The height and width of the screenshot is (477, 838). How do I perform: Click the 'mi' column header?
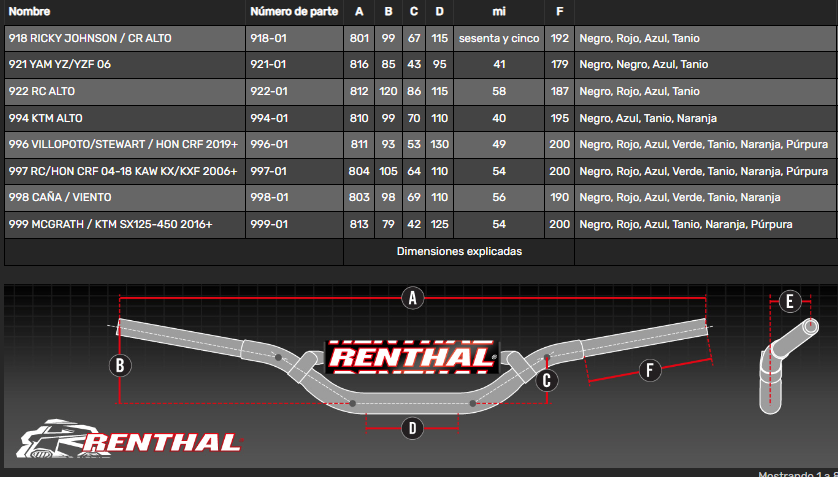(x=499, y=11)
